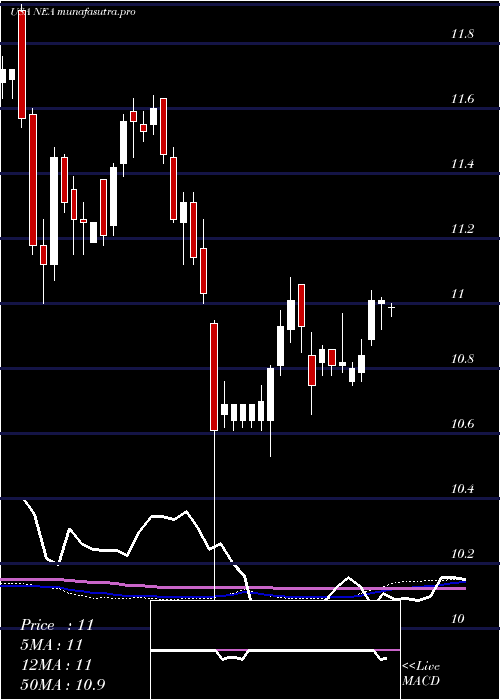Click the 10.8 price axis label
Screen dimensions: 500x700
coord(462,359)
